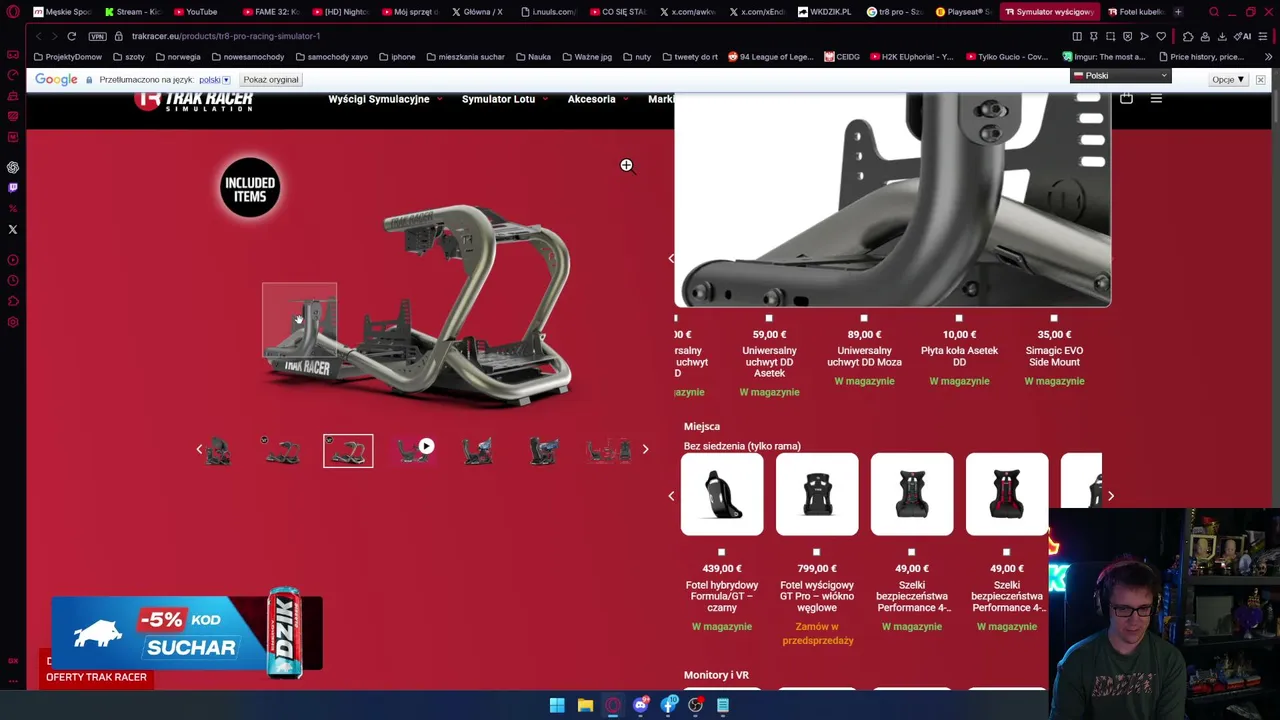The image size is (1280, 720).
Task: Play the product video thumbnail
Action: click(426, 446)
